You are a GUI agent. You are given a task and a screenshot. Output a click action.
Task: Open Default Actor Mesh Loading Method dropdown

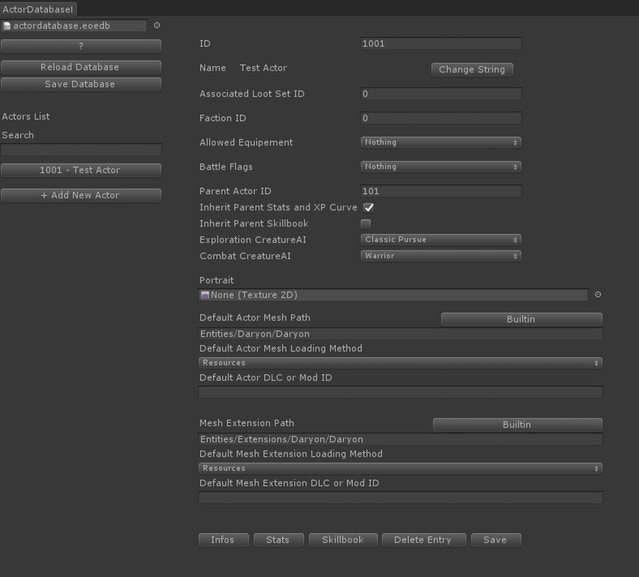pos(400,363)
